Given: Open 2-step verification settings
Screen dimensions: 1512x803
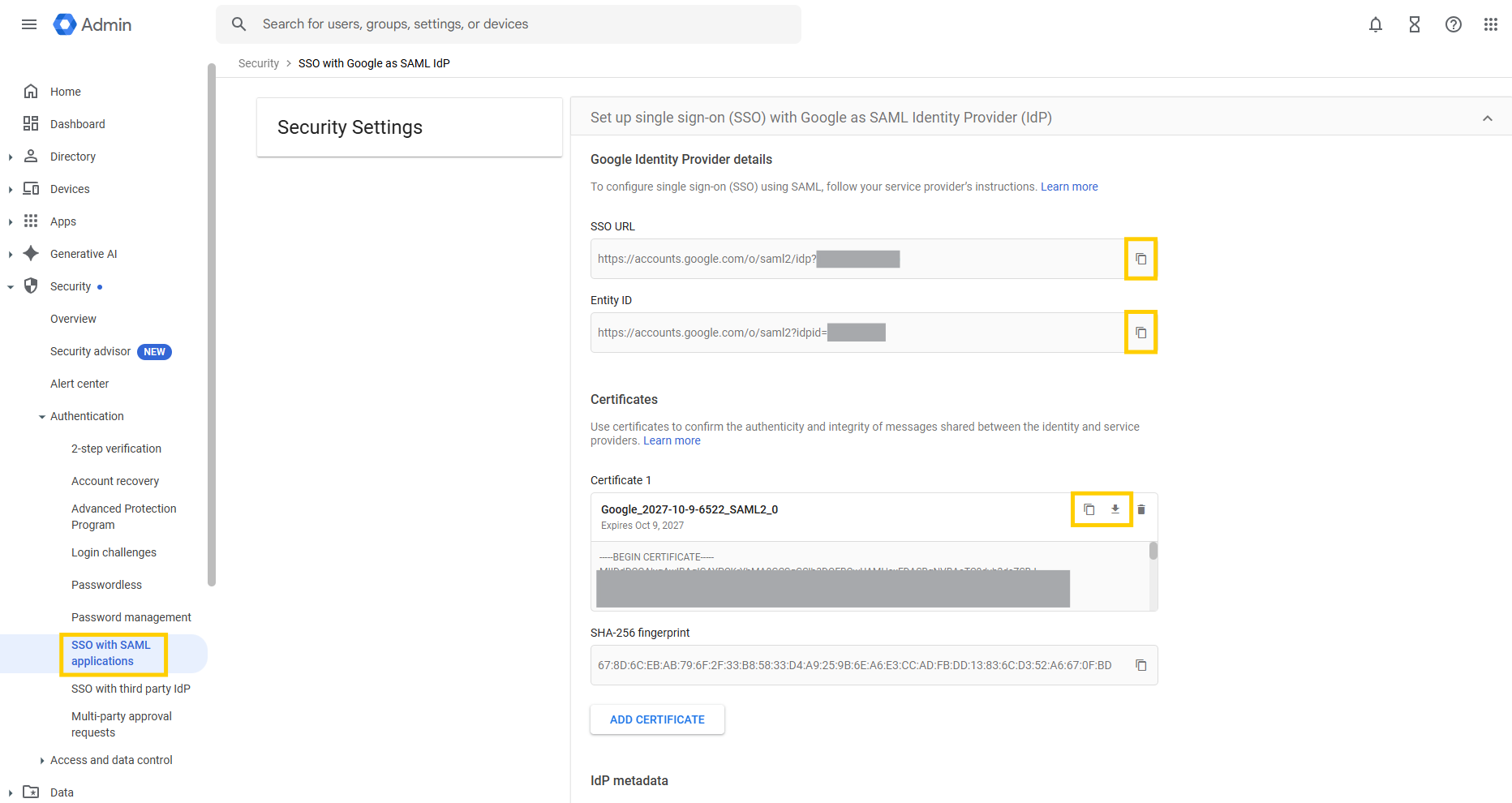Looking at the screenshot, I should click(116, 449).
